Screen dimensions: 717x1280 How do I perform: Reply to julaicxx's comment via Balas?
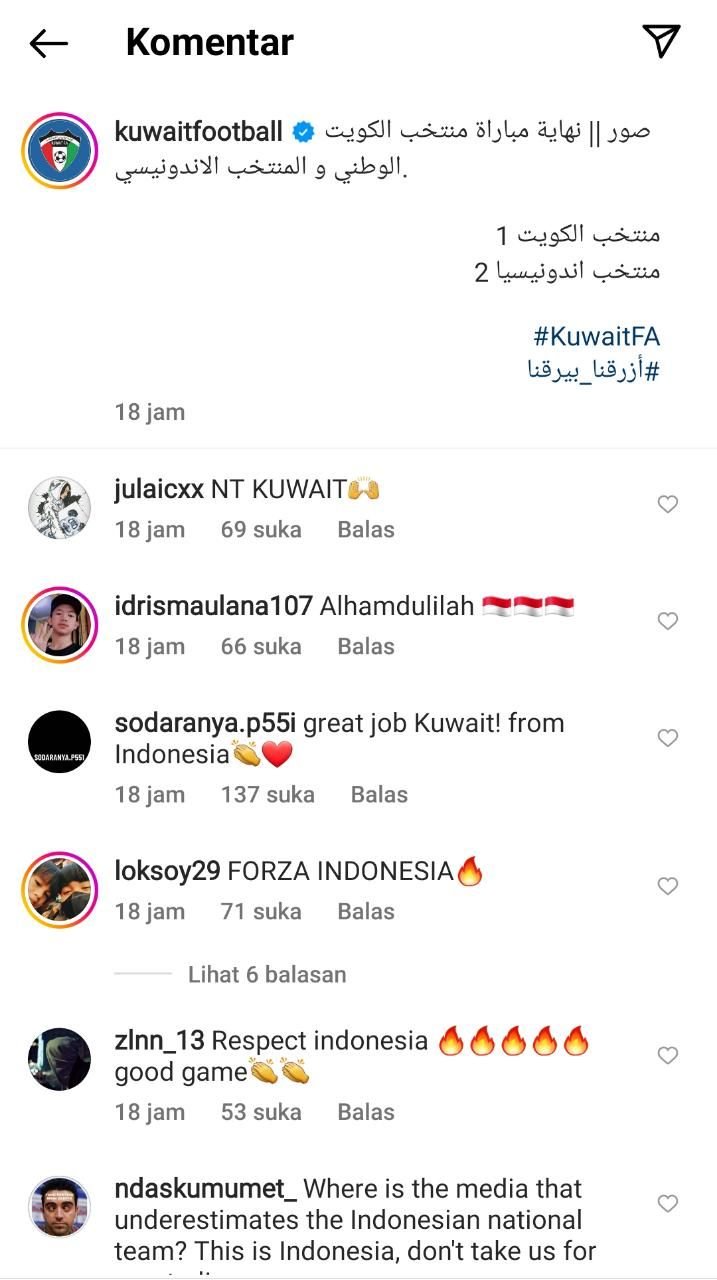[366, 529]
